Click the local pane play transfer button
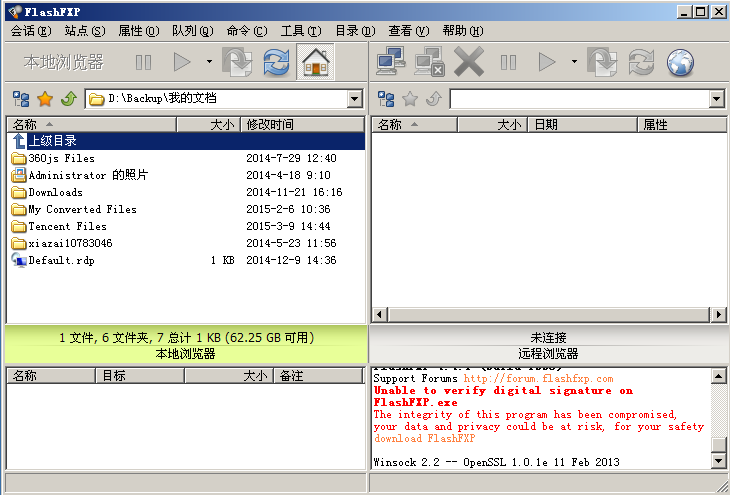Viewport: 730px width, 495px height. click(x=182, y=62)
